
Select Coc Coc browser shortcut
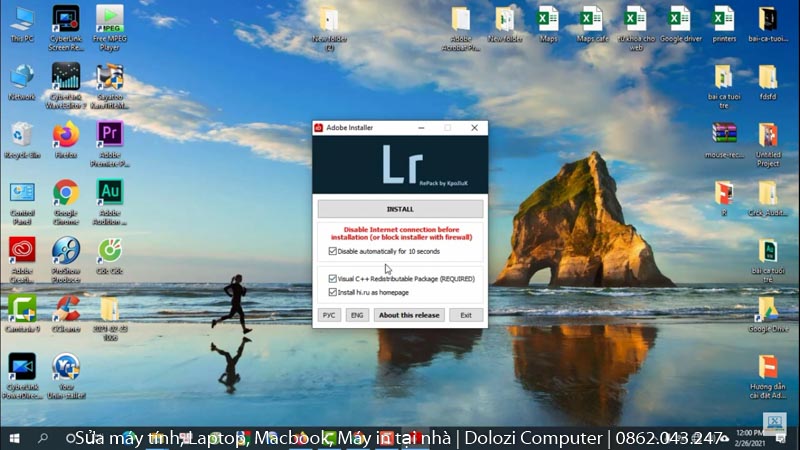[110, 257]
